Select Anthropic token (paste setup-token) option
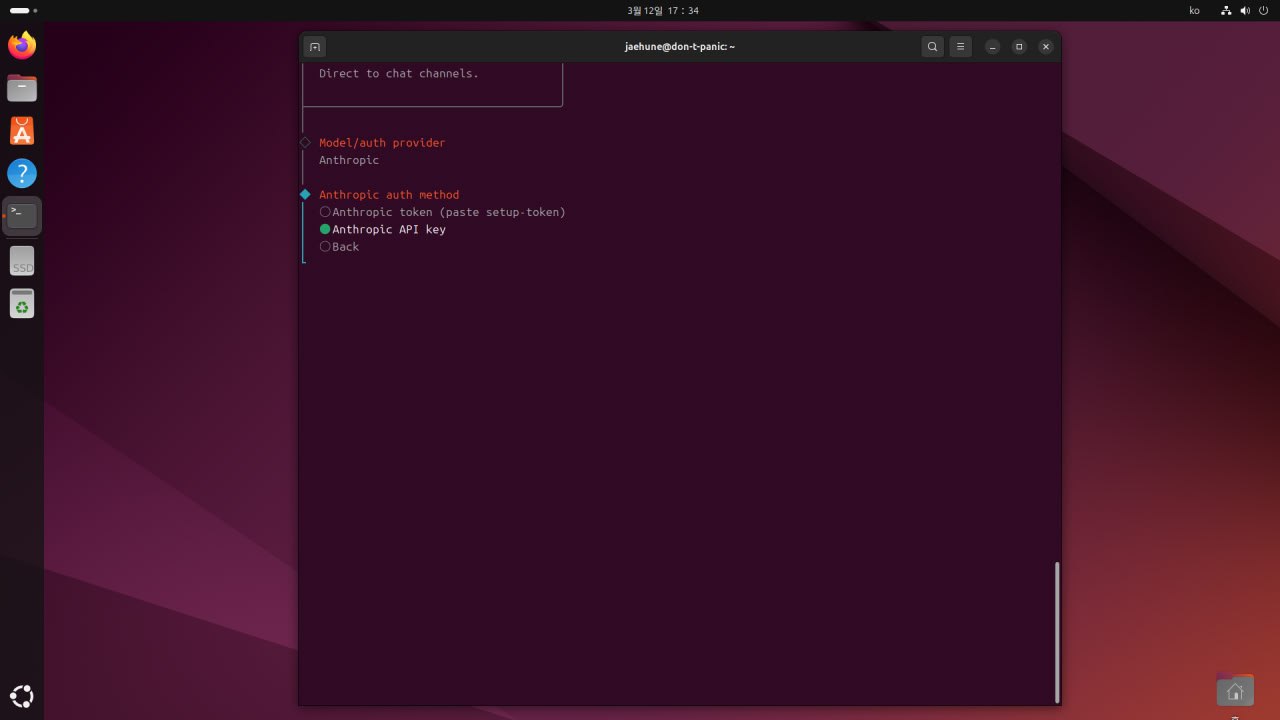Screen dimensions: 1280x720 coord(448,212)
